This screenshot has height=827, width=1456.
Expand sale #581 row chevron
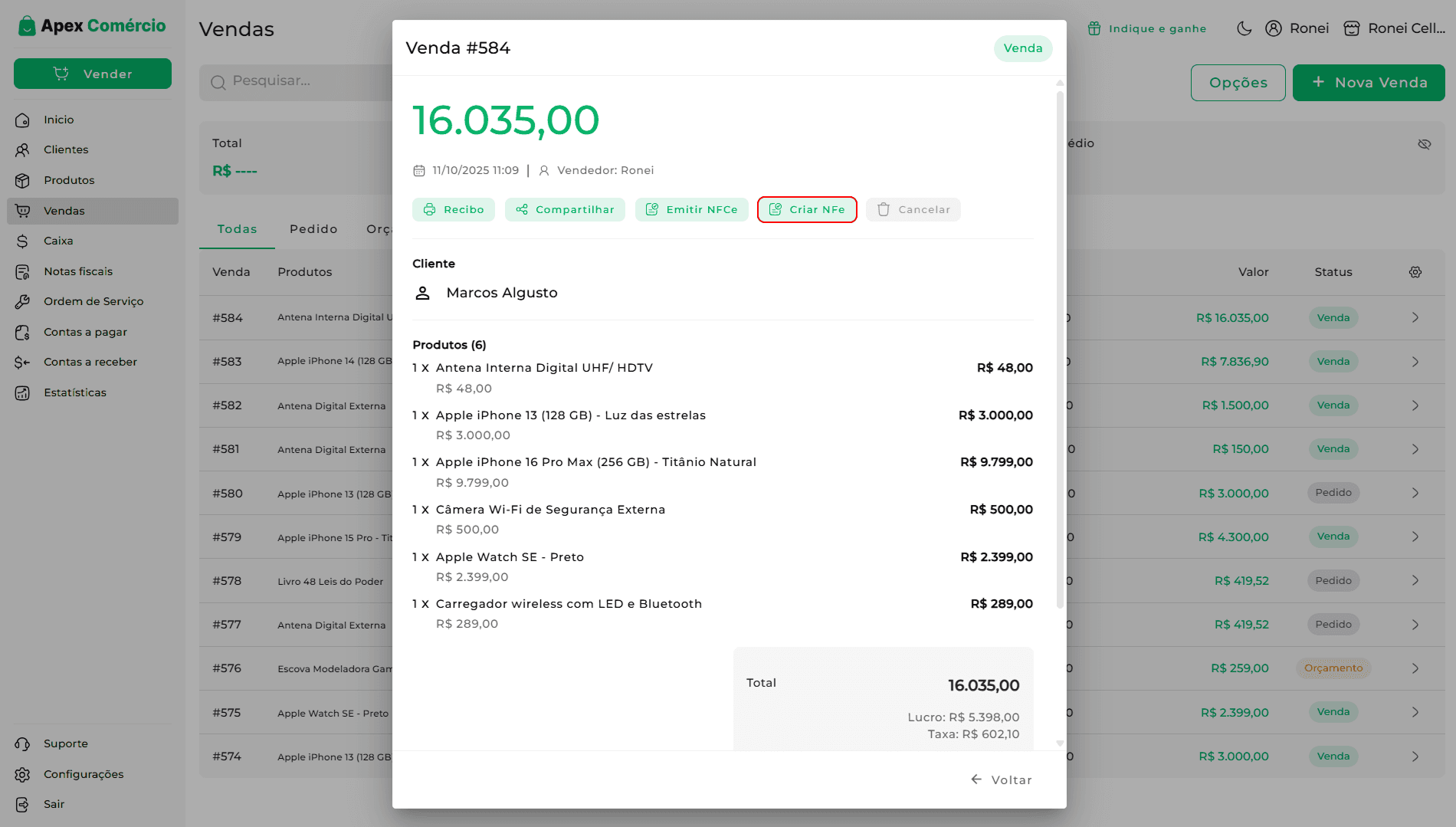pos(1415,449)
